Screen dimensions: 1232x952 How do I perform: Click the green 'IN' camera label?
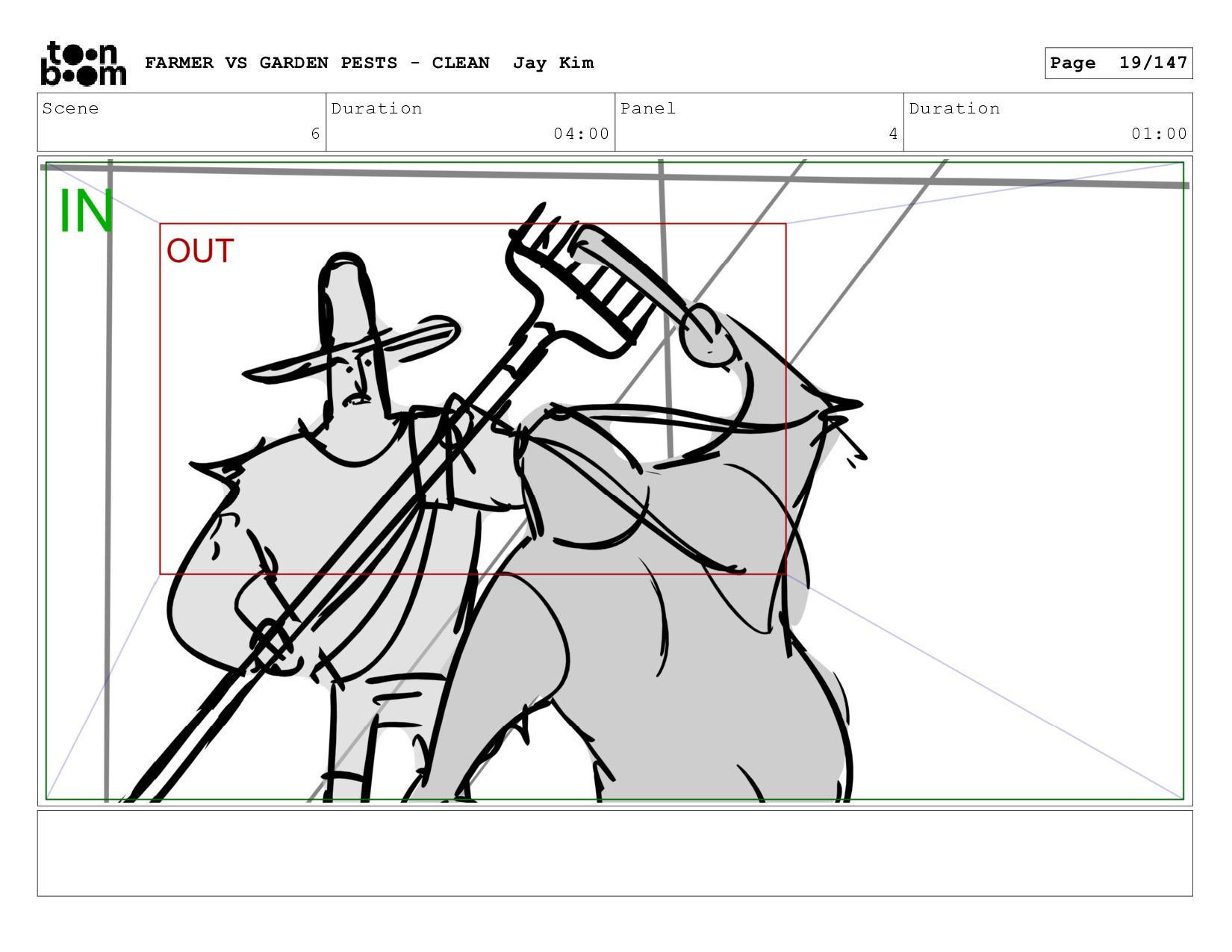click(86, 211)
